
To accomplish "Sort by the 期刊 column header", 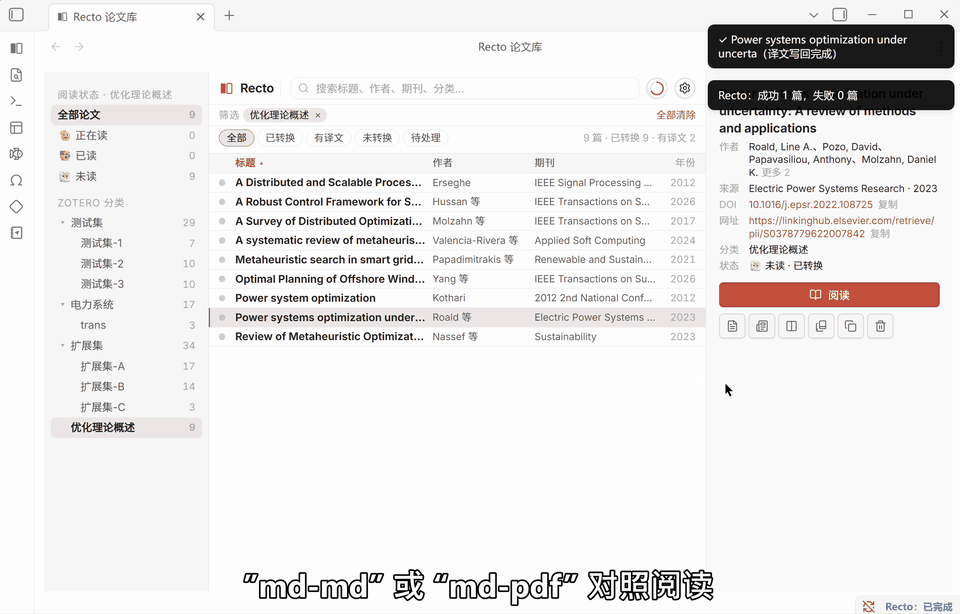I will (x=544, y=163).
